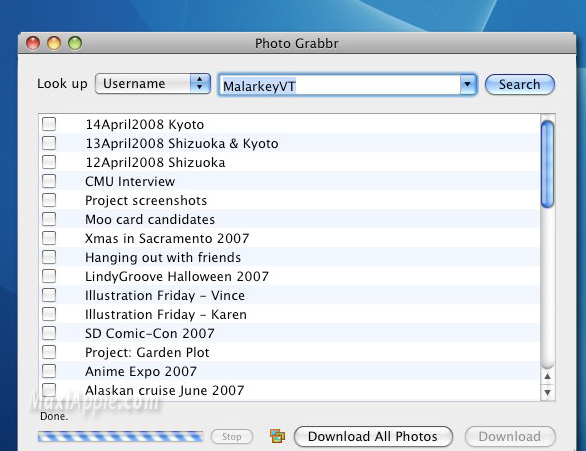The width and height of the screenshot is (586, 451).
Task: Click the MalarkeyVT text input field
Action: [x=339, y=85]
